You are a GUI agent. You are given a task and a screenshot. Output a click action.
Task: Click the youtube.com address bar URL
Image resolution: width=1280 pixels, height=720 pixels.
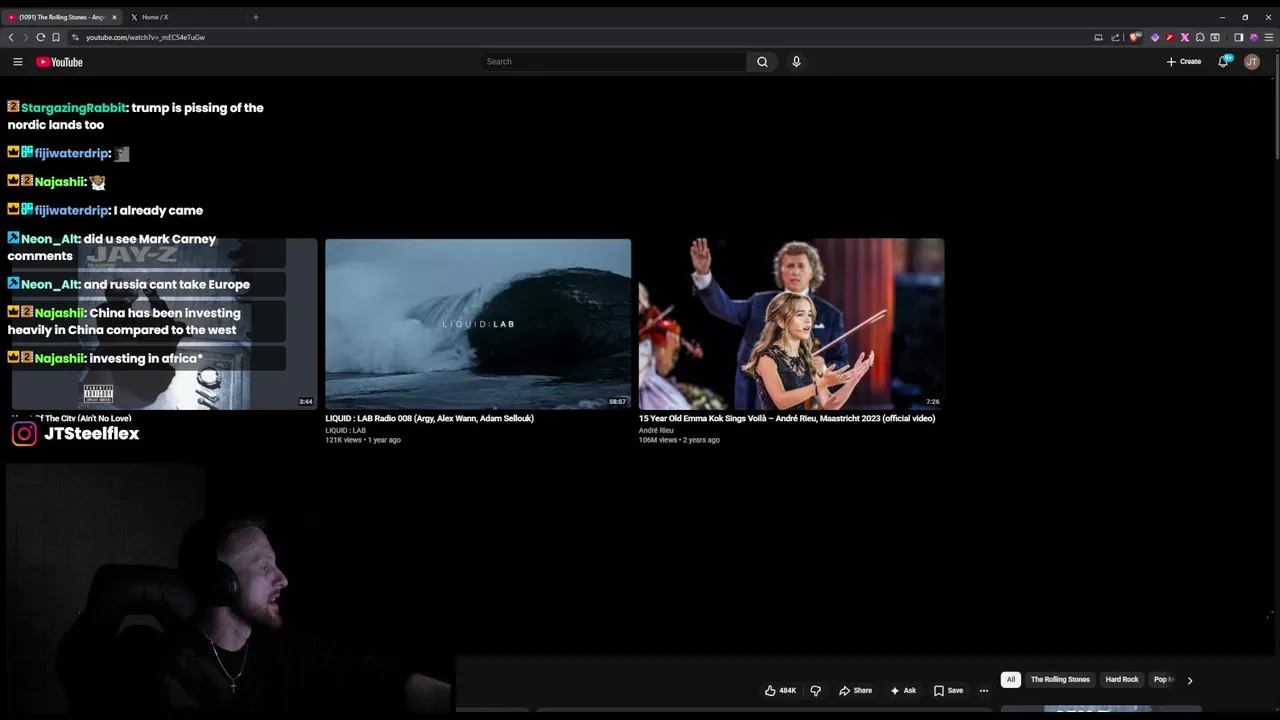pyautogui.click(x=145, y=37)
